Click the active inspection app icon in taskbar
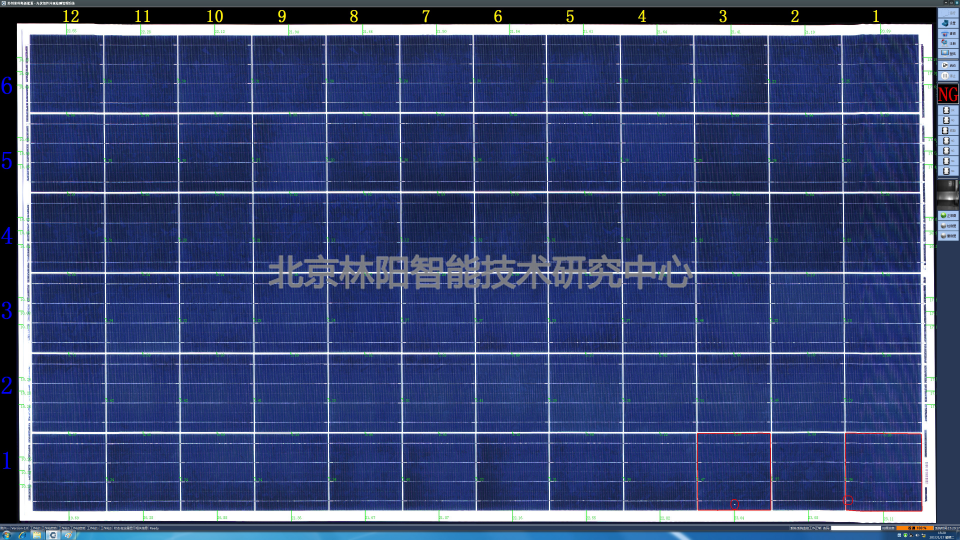The height and width of the screenshot is (540, 960). pos(53,535)
